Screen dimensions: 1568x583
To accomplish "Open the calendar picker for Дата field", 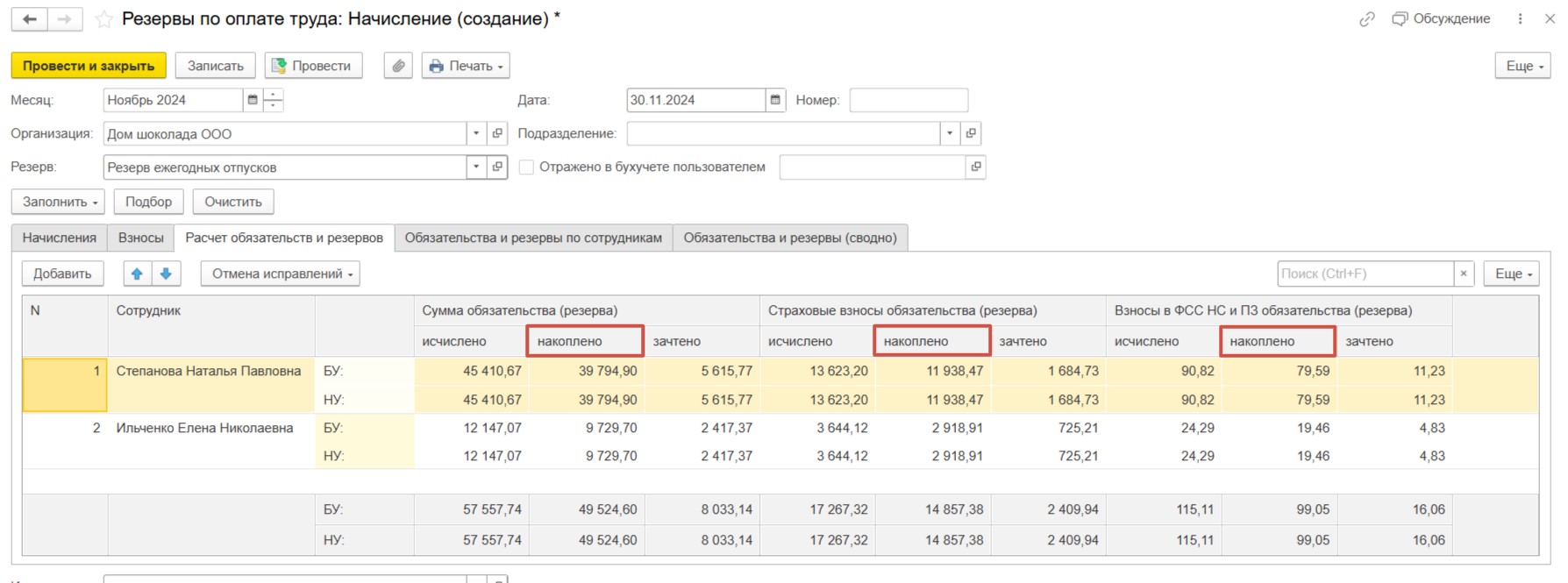I will click(775, 100).
